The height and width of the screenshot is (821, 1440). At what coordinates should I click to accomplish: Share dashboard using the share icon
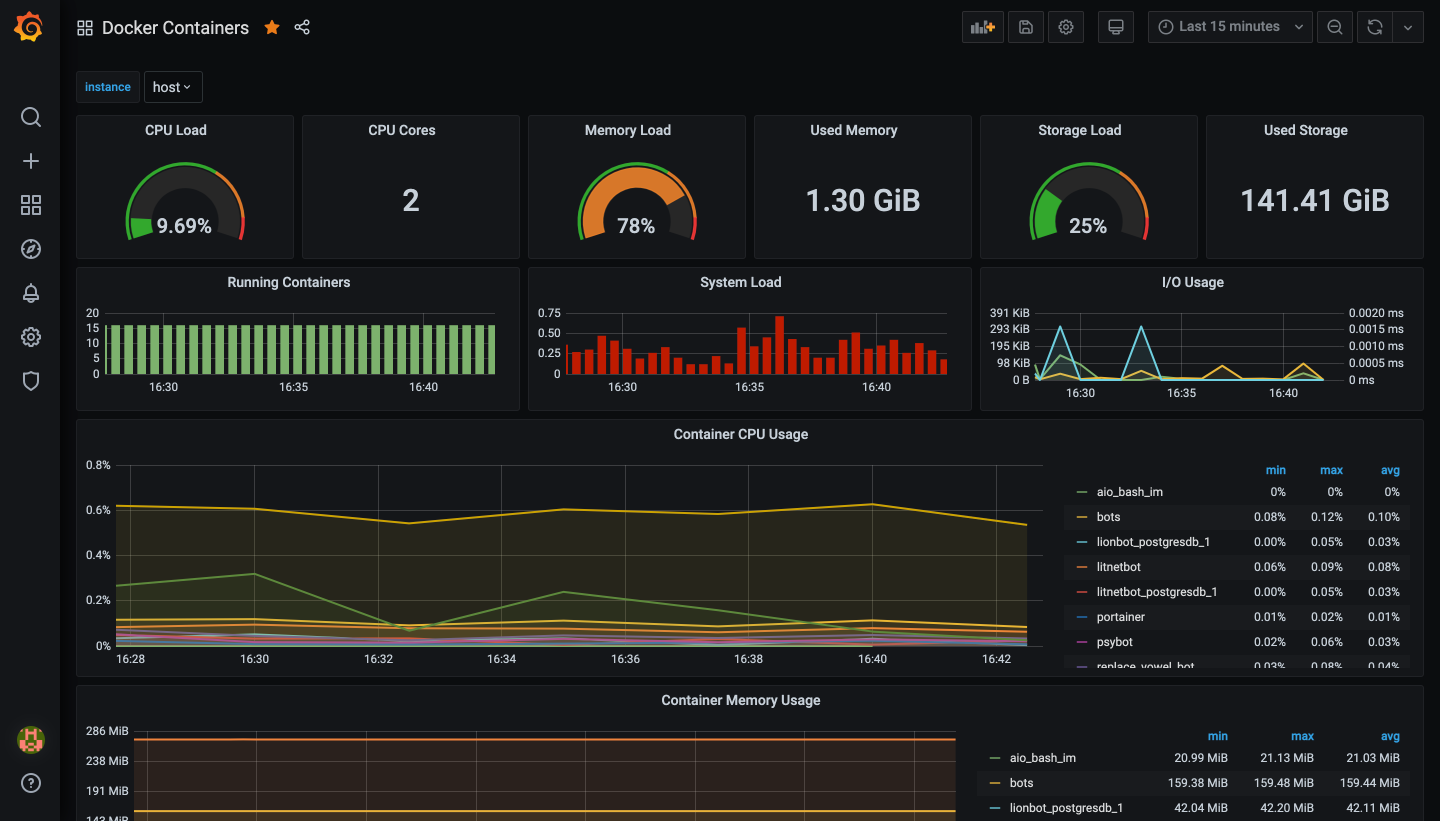(x=302, y=27)
